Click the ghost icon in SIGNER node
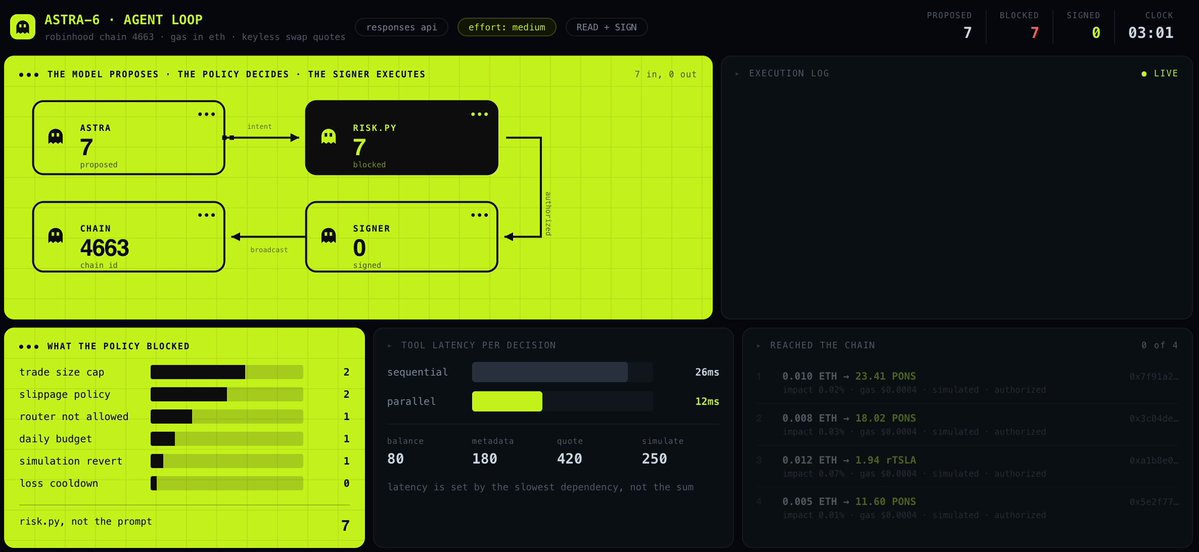This screenshot has width=1199, height=552. tap(329, 235)
